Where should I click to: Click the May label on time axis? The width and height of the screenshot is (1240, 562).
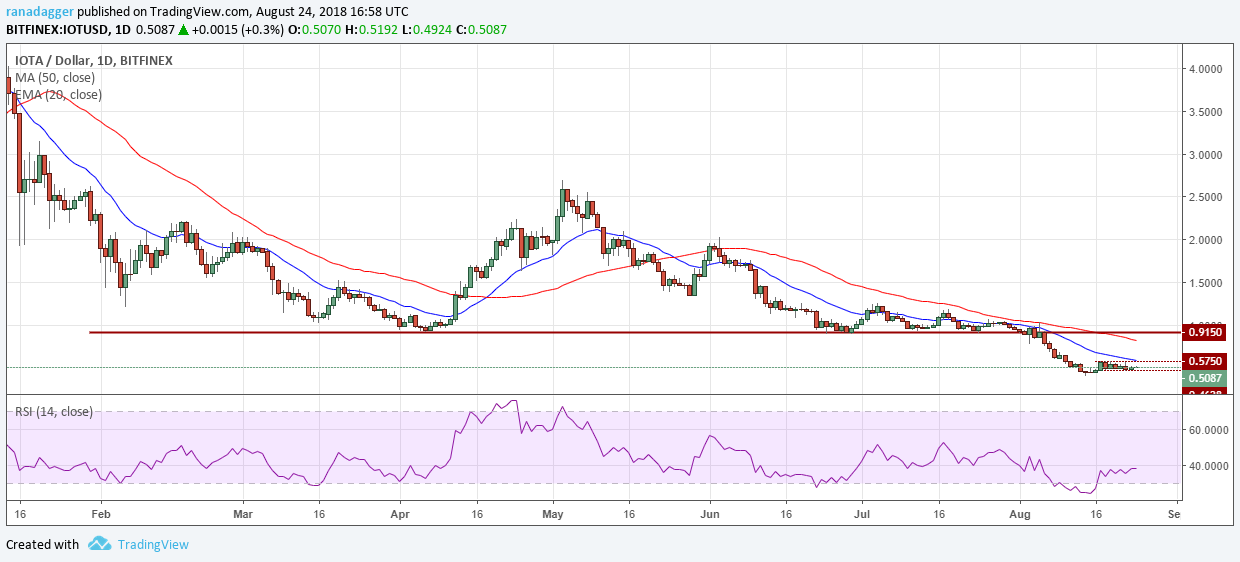[x=553, y=512]
